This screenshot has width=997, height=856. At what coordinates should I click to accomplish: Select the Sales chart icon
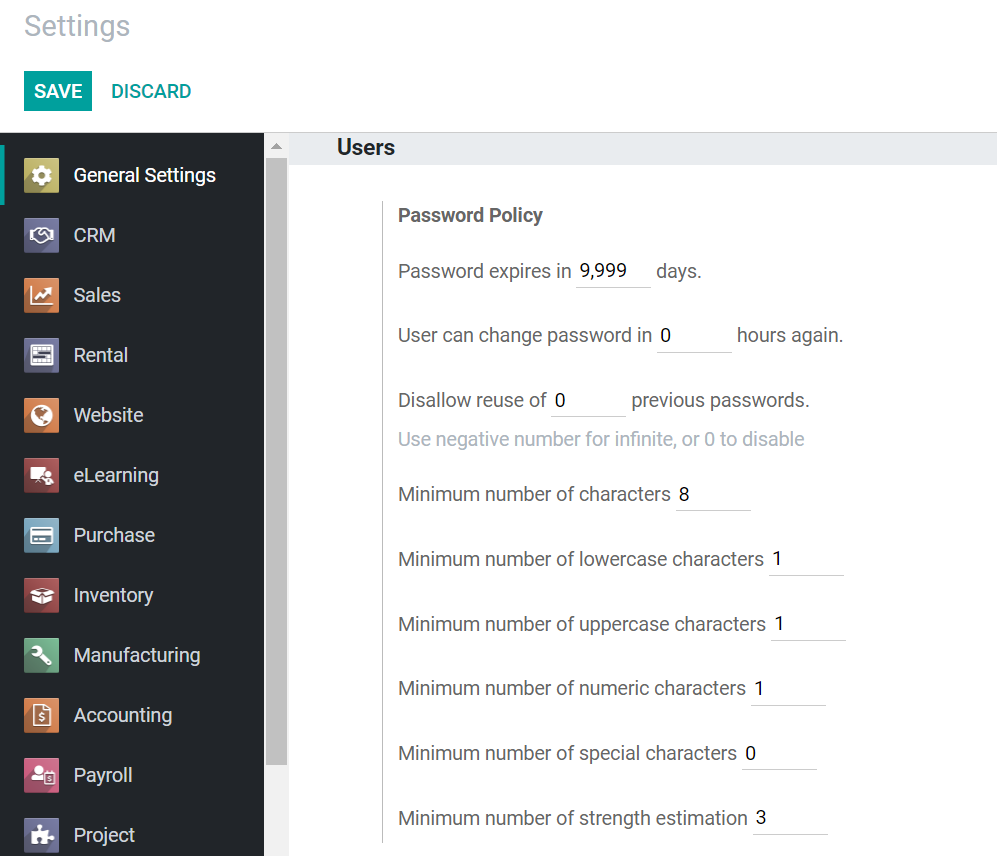[41, 295]
